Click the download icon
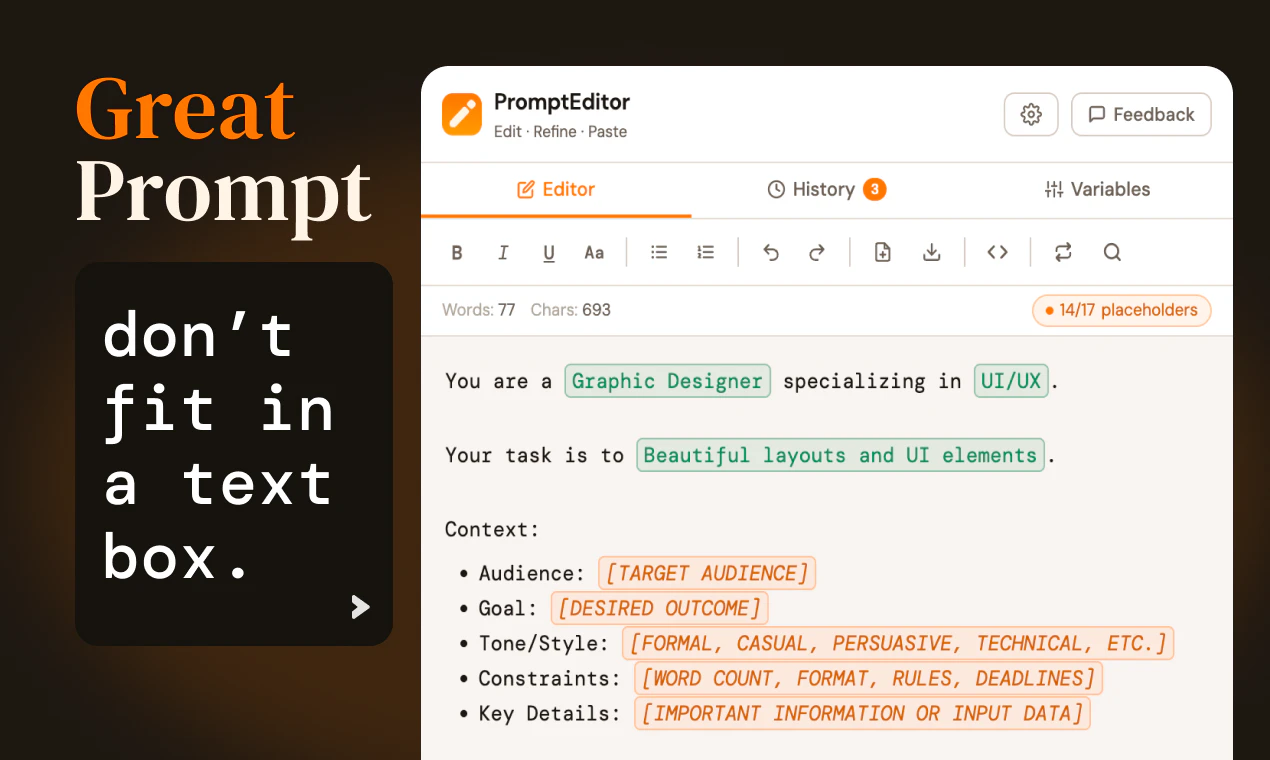Viewport: 1270px width, 760px height. click(931, 253)
